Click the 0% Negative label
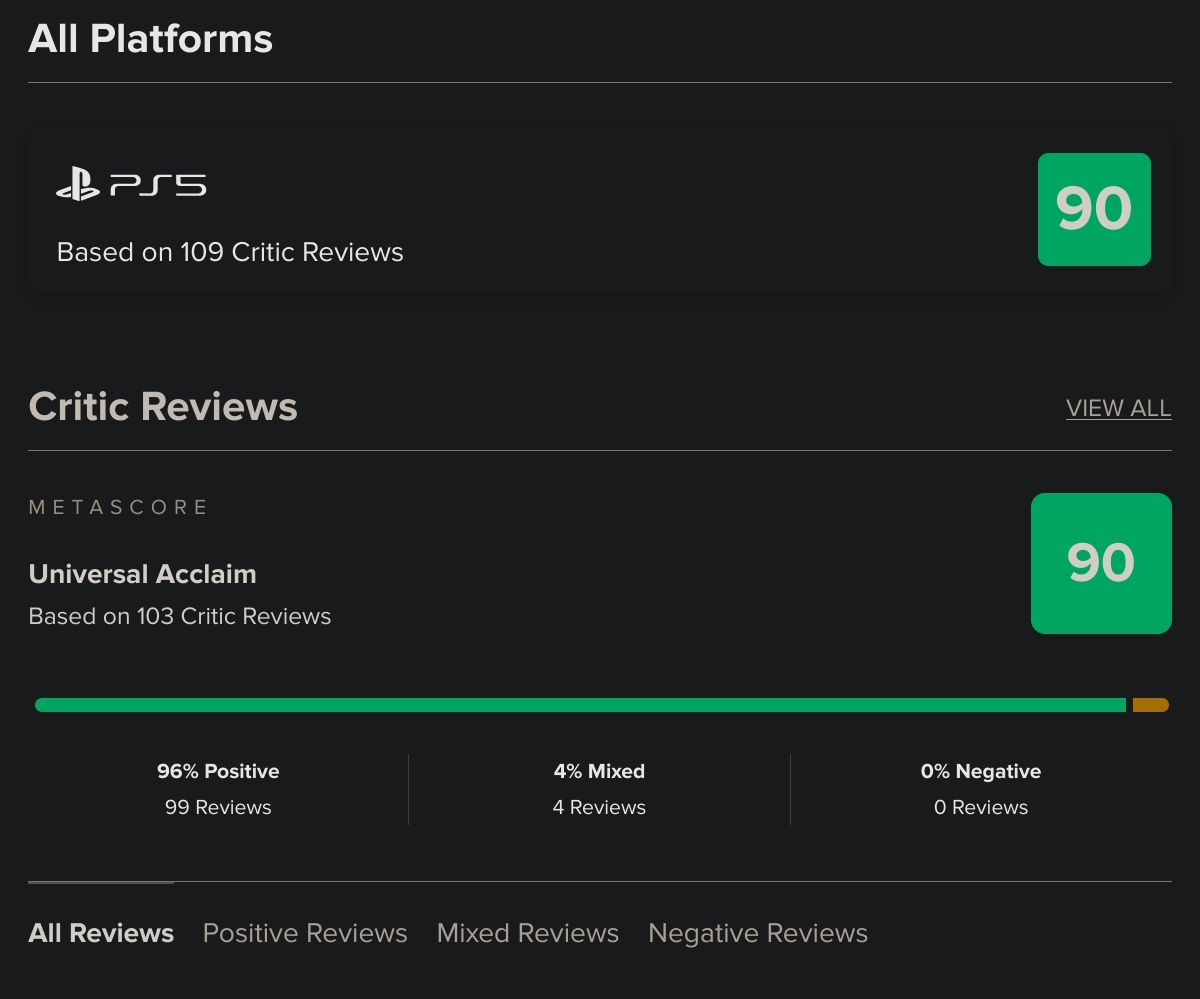Image resolution: width=1200 pixels, height=999 pixels. click(x=981, y=771)
